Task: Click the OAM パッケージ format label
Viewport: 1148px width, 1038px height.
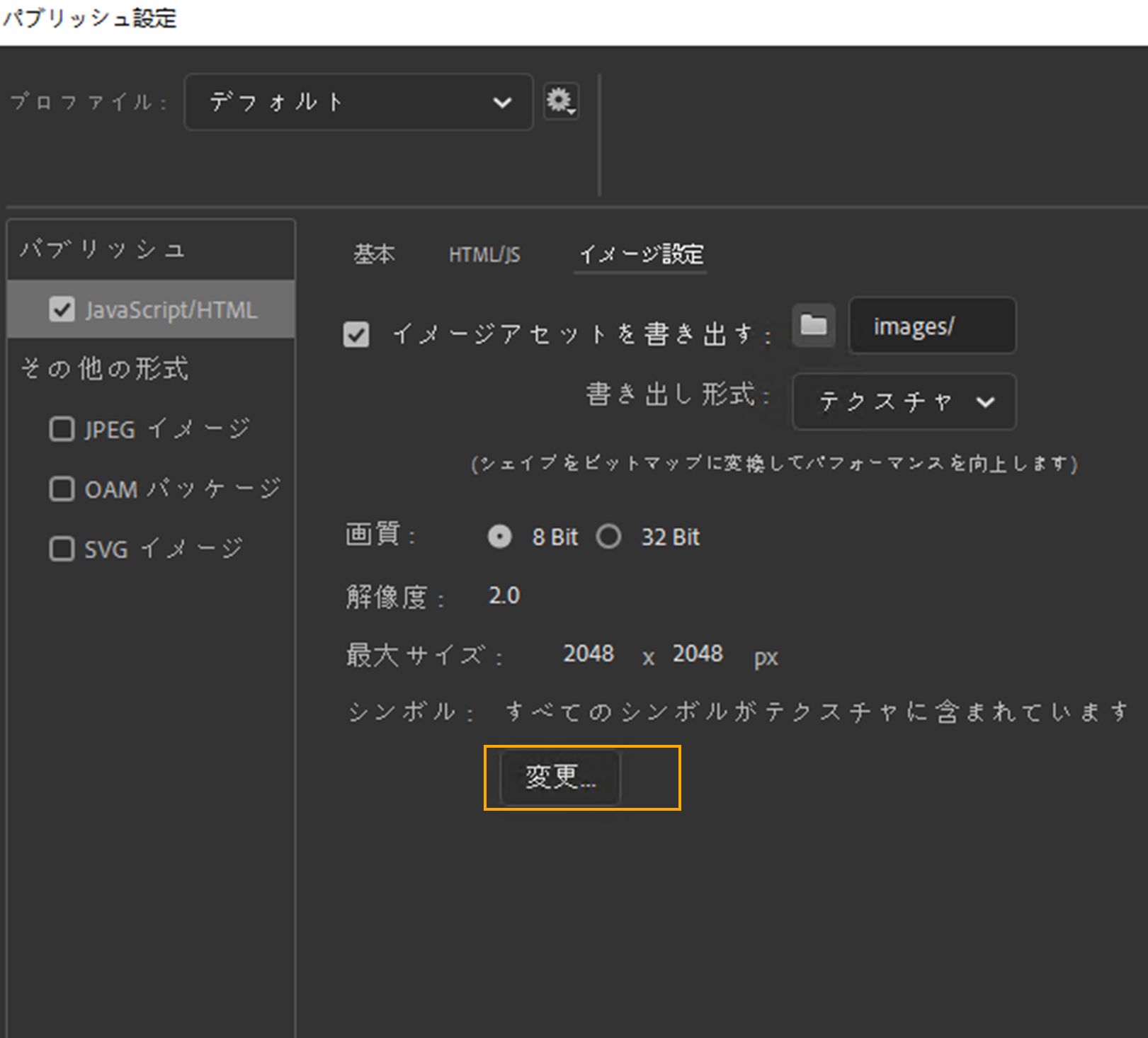Action: click(183, 489)
